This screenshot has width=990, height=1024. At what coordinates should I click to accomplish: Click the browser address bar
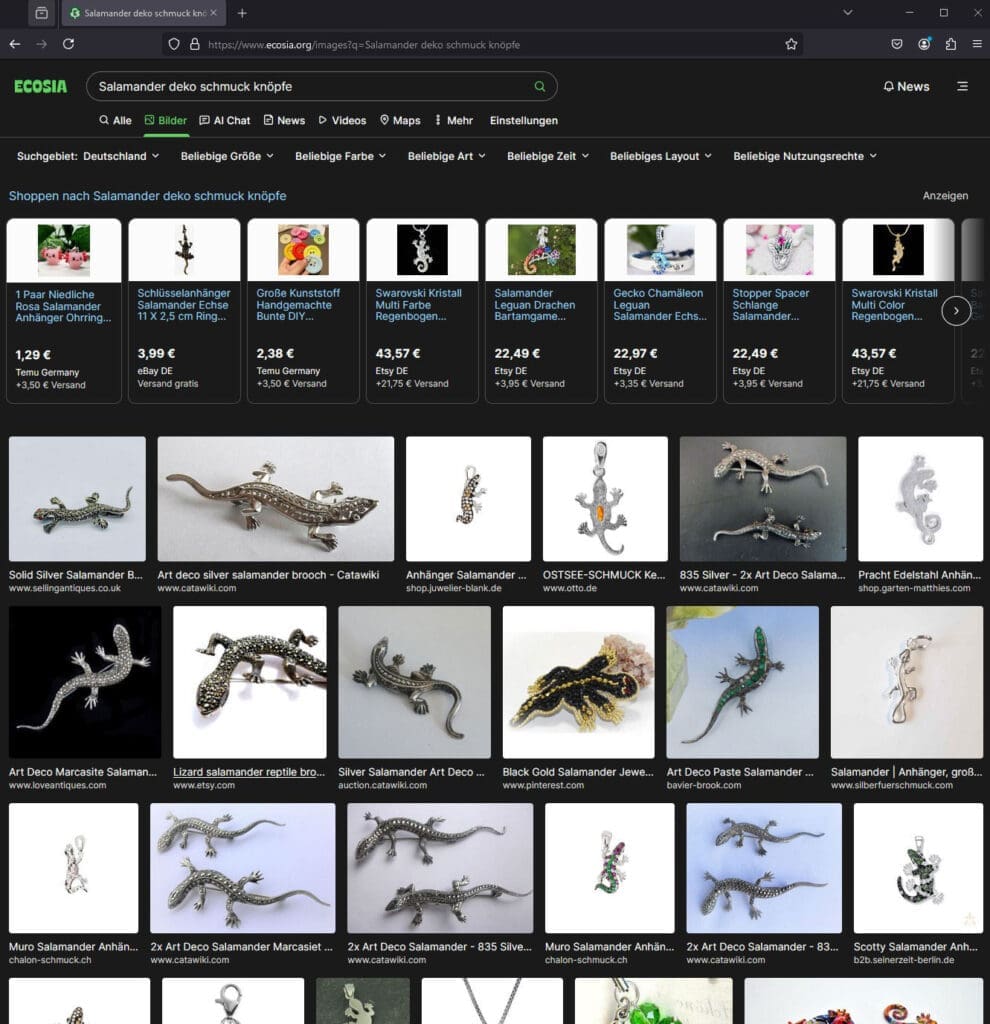pos(482,44)
